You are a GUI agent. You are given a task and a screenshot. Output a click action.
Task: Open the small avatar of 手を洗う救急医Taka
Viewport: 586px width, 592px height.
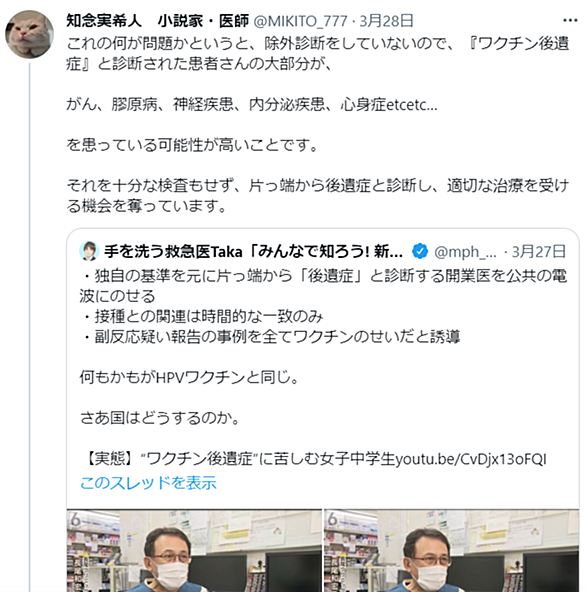(89, 251)
